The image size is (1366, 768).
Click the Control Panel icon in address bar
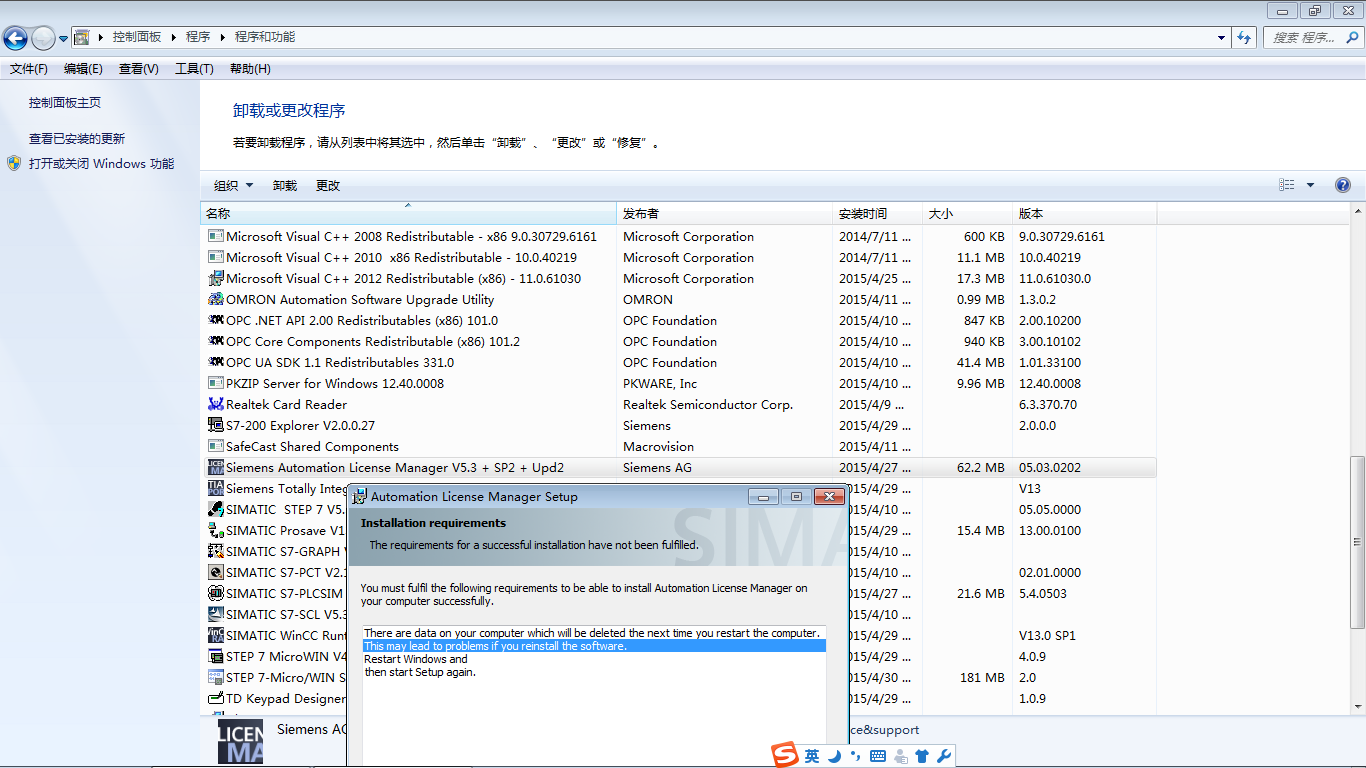82,37
